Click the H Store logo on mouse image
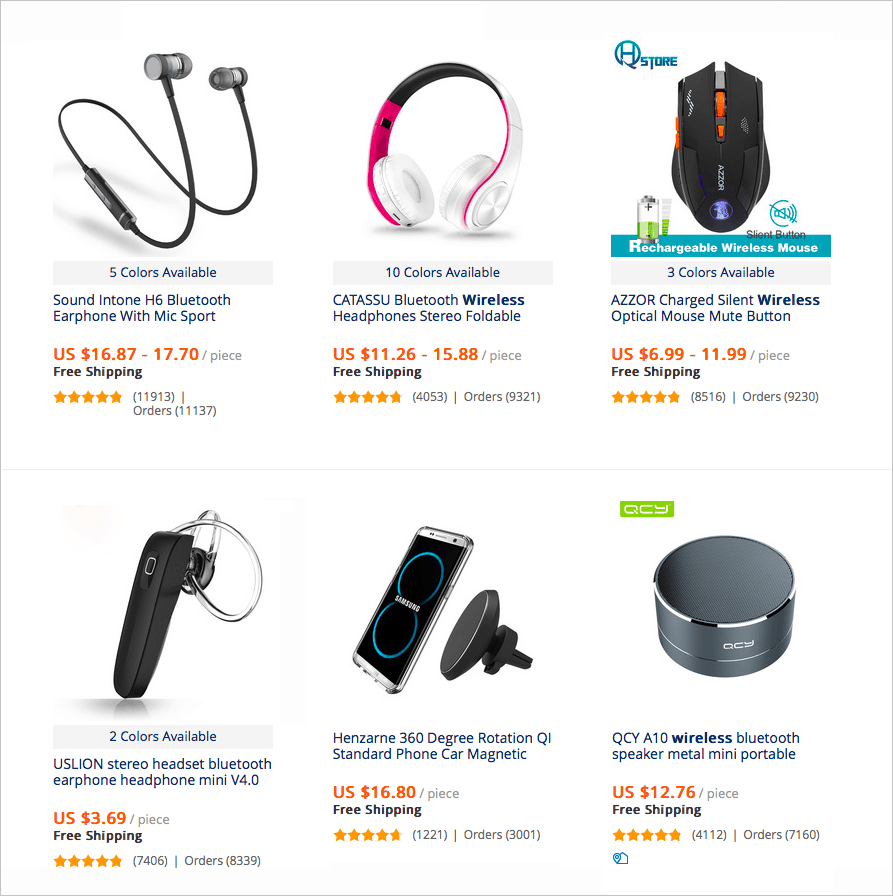893x896 pixels. click(646, 55)
